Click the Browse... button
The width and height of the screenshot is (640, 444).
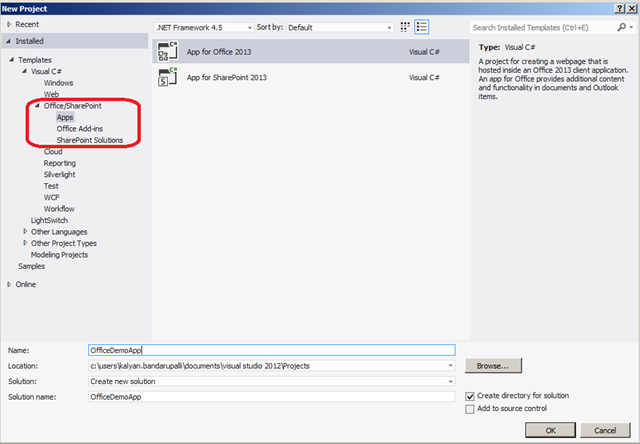click(493, 366)
